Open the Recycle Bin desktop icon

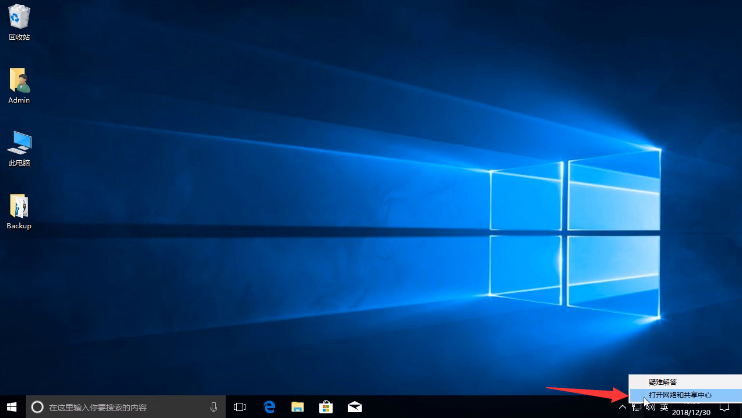click(x=19, y=18)
